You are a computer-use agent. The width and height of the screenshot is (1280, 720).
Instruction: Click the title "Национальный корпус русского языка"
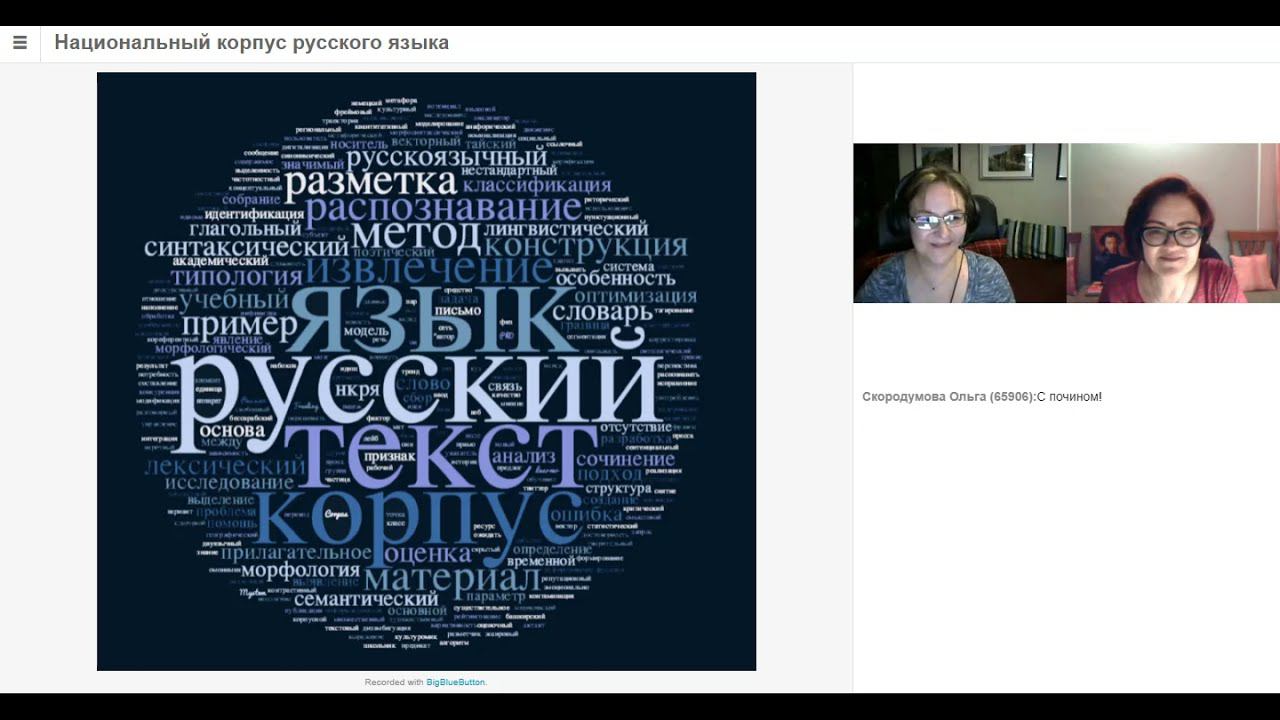pyautogui.click(x=251, y=43)
